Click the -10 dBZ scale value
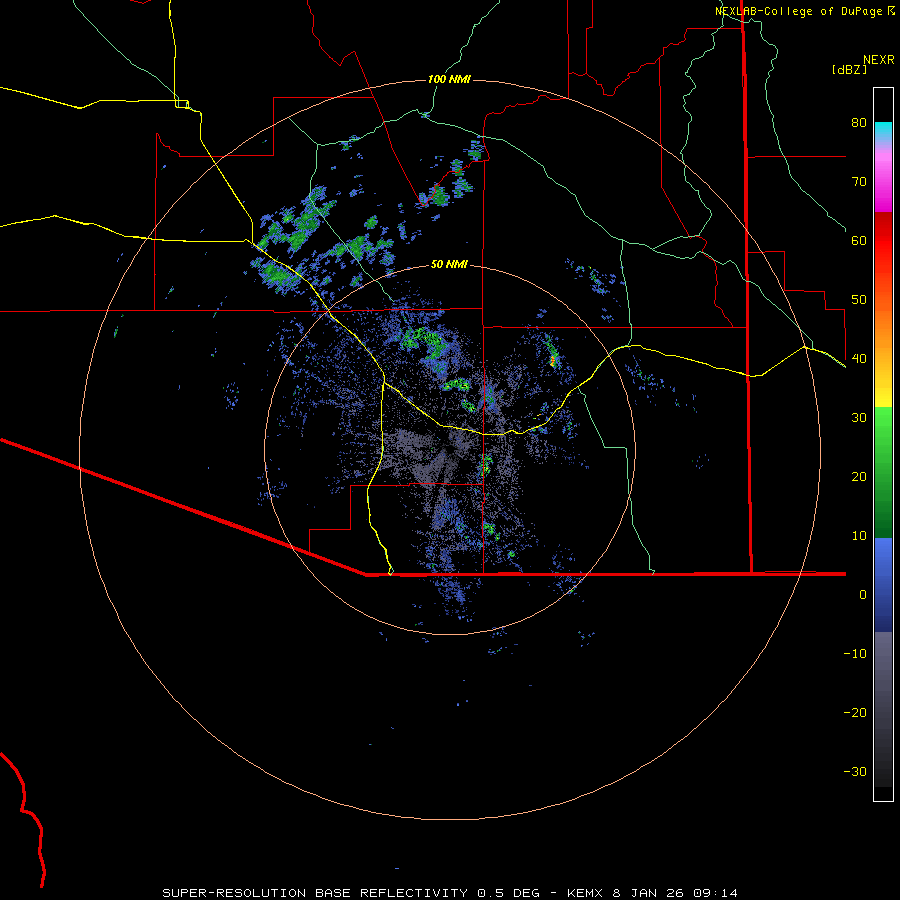 (x=855, y=653)
